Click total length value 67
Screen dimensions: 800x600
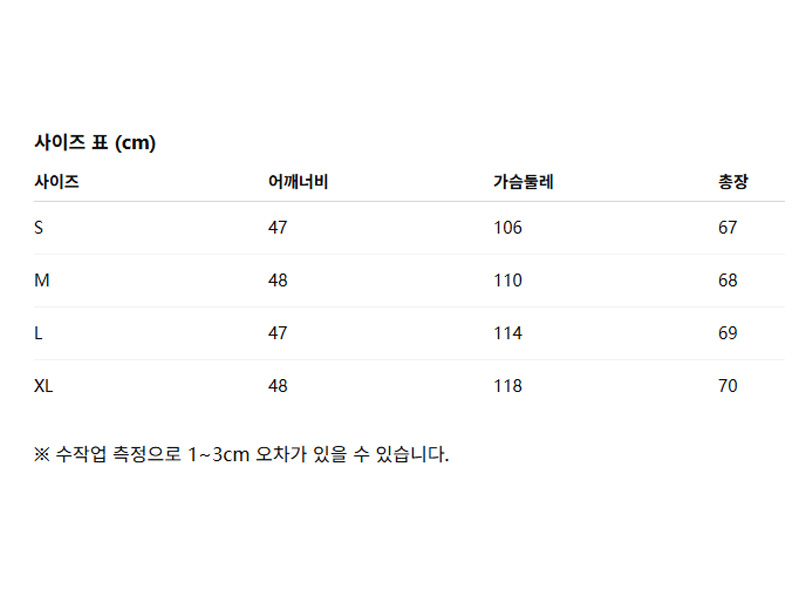click(x=728, y=228)
